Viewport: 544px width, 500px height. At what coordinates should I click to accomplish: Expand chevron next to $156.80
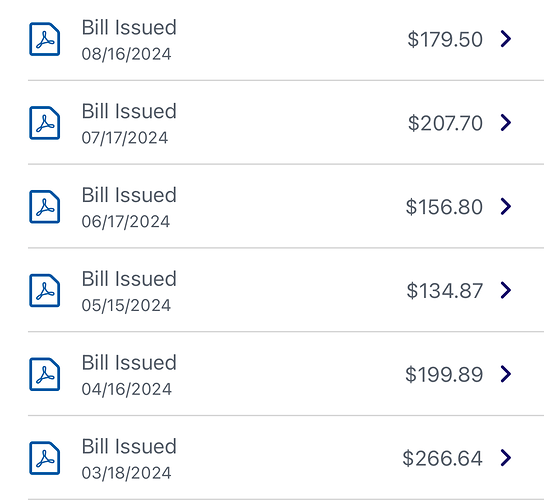coord(506,206)
